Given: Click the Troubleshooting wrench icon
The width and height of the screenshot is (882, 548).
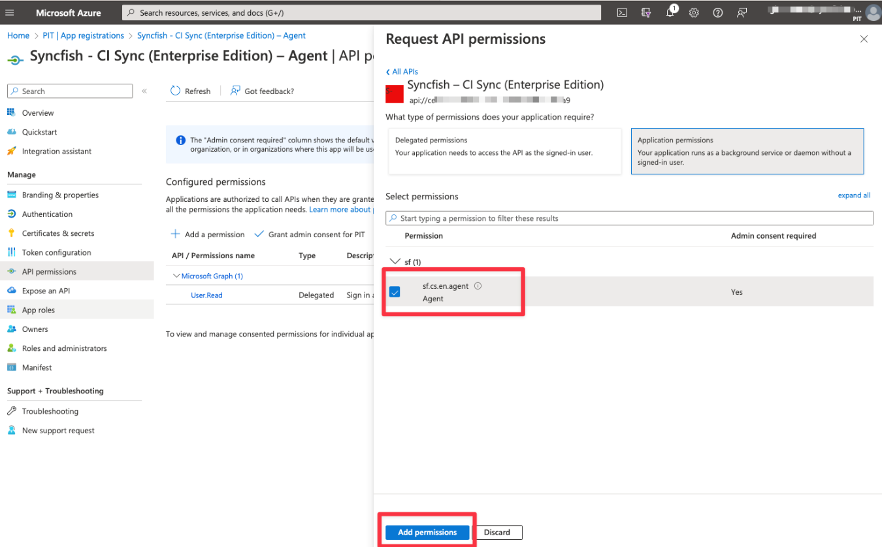Looking at the screenshot, I should [11, 411].
